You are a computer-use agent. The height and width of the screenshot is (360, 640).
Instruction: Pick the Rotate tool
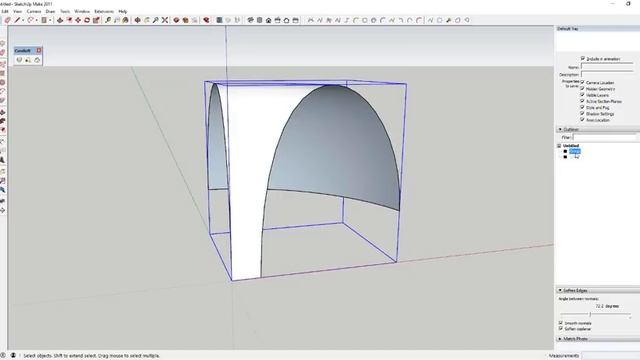tap(87, 20)
